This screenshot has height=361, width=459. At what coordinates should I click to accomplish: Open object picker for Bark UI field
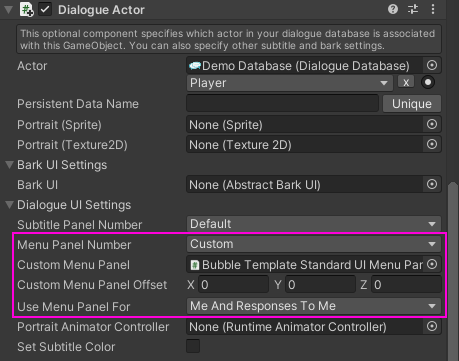click(x=432, y=184)
